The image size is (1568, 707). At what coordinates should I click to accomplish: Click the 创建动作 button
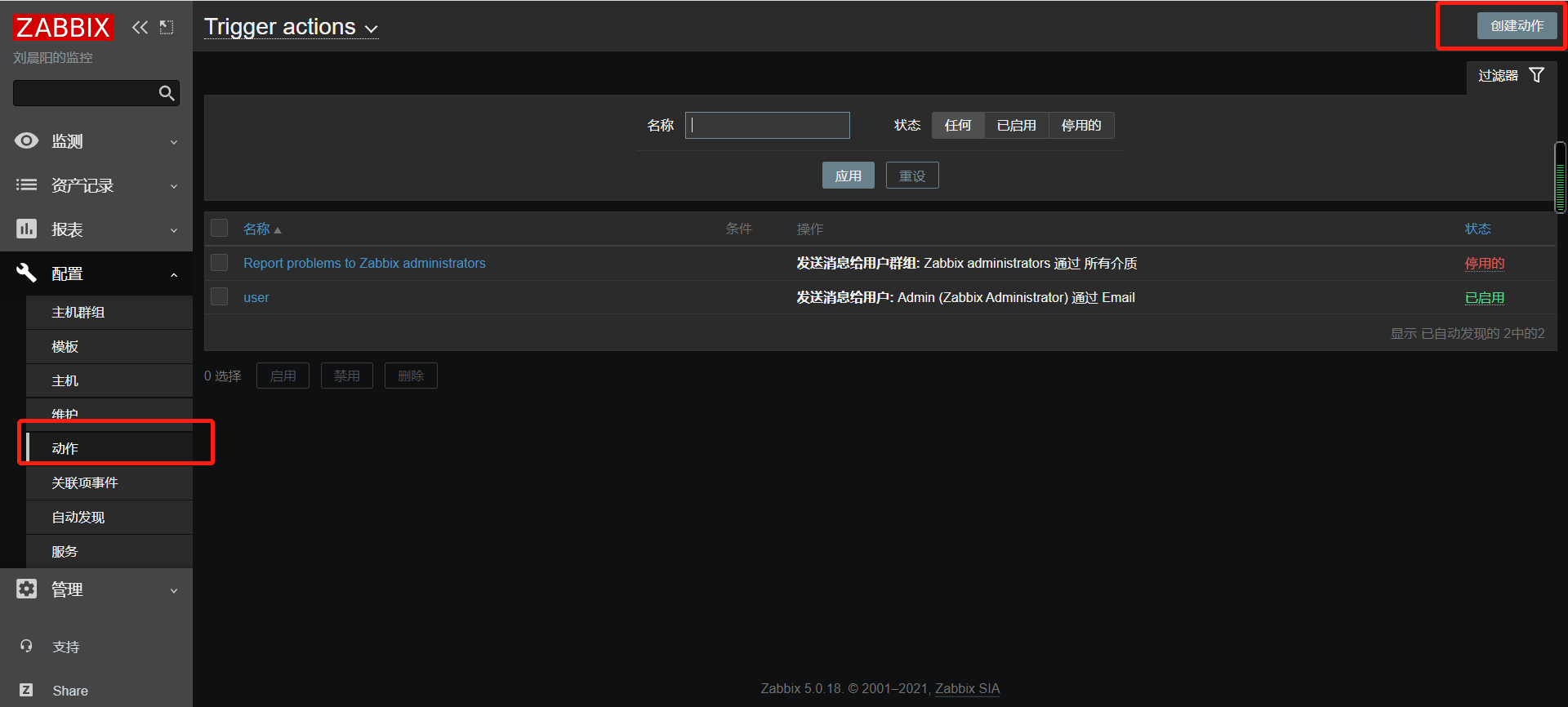pyautogui.click(x=1517, y=25)
